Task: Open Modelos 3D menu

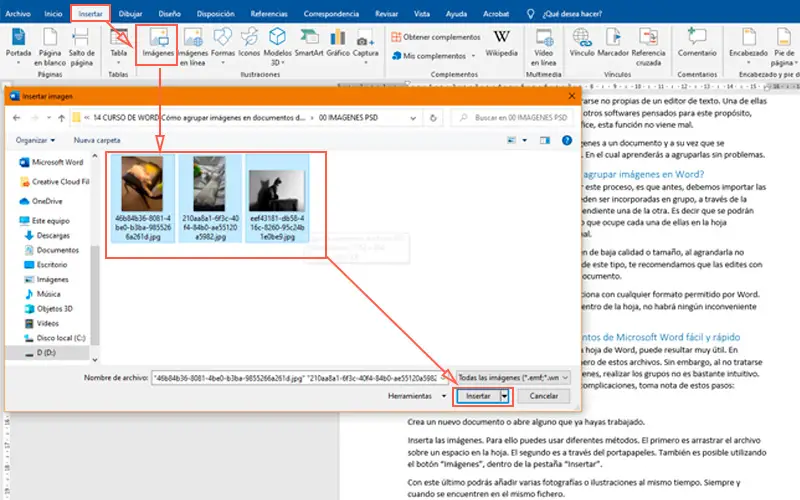Action: [278, 47]
